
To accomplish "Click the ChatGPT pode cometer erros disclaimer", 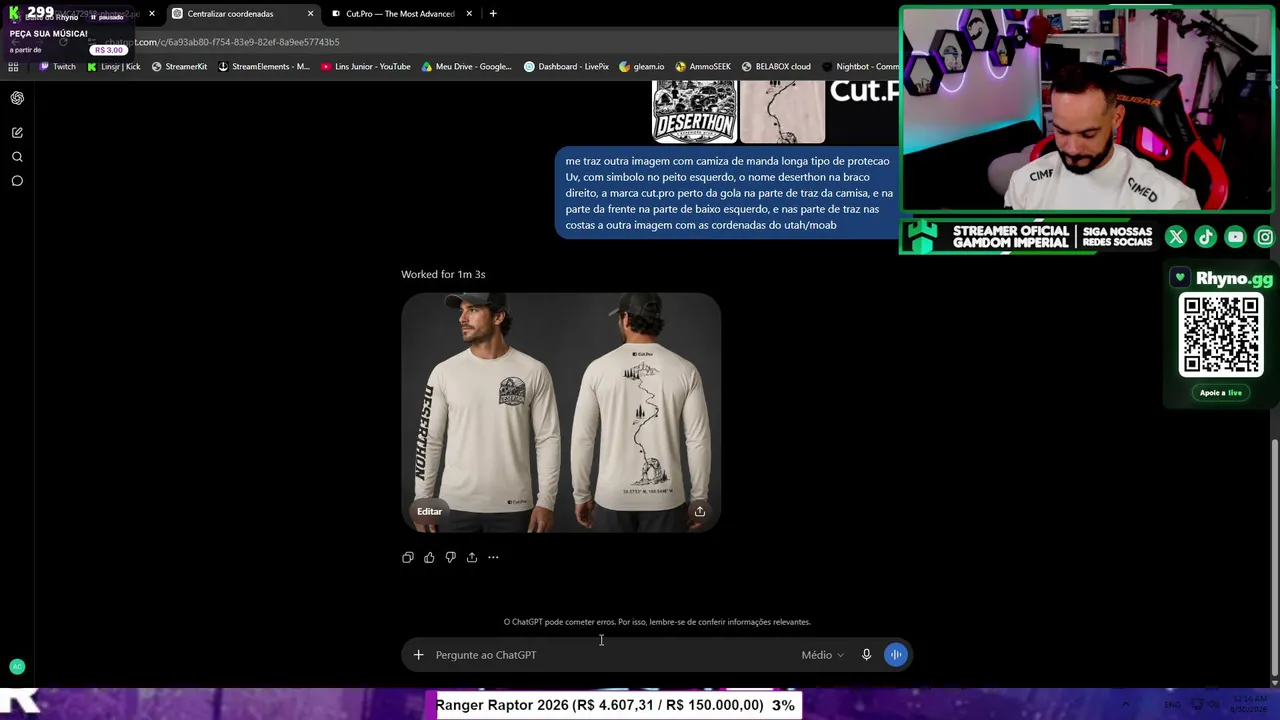I will point(657,622).
